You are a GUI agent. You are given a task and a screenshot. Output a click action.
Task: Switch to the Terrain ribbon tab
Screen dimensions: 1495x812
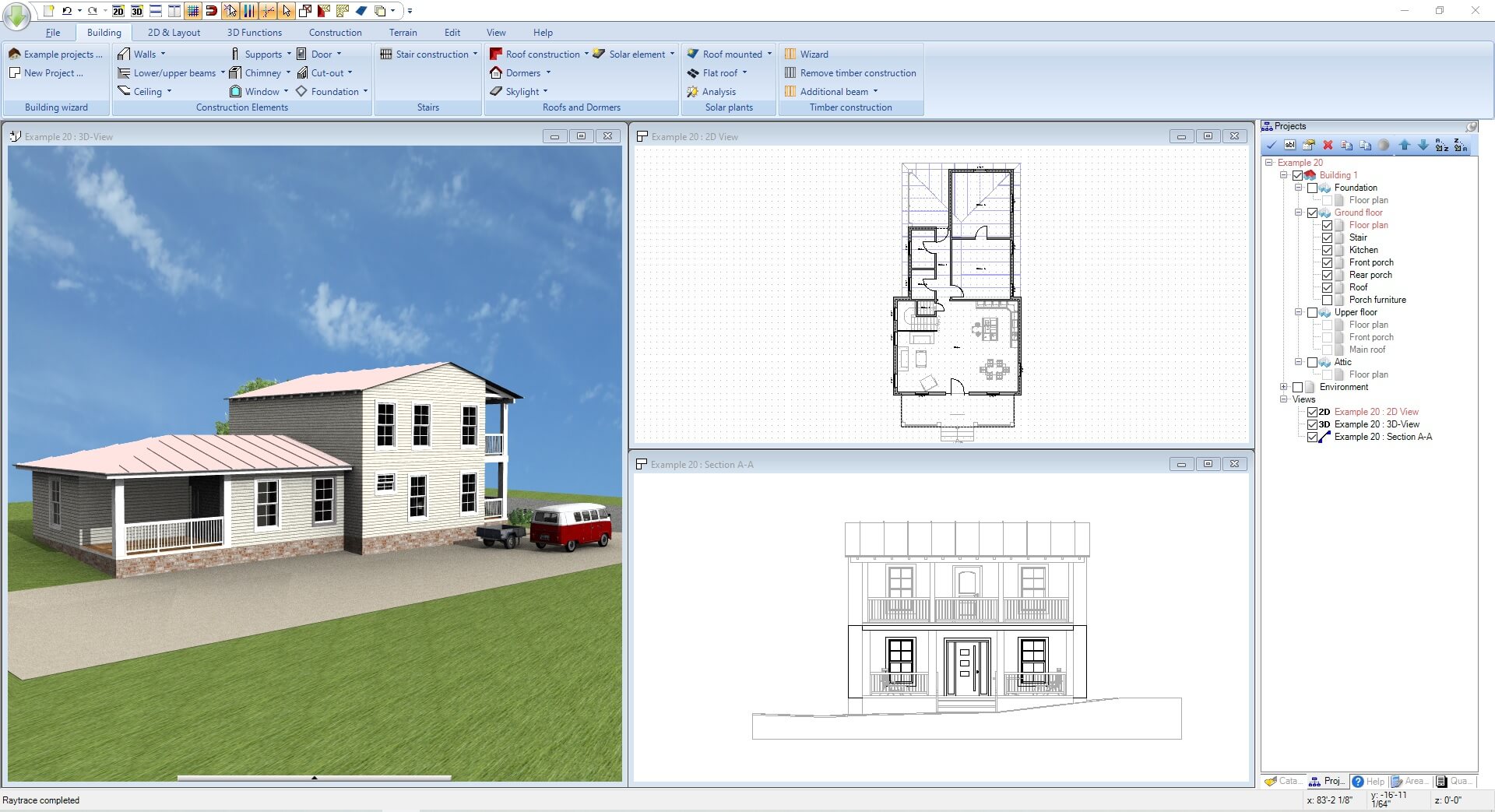(403, 32)
